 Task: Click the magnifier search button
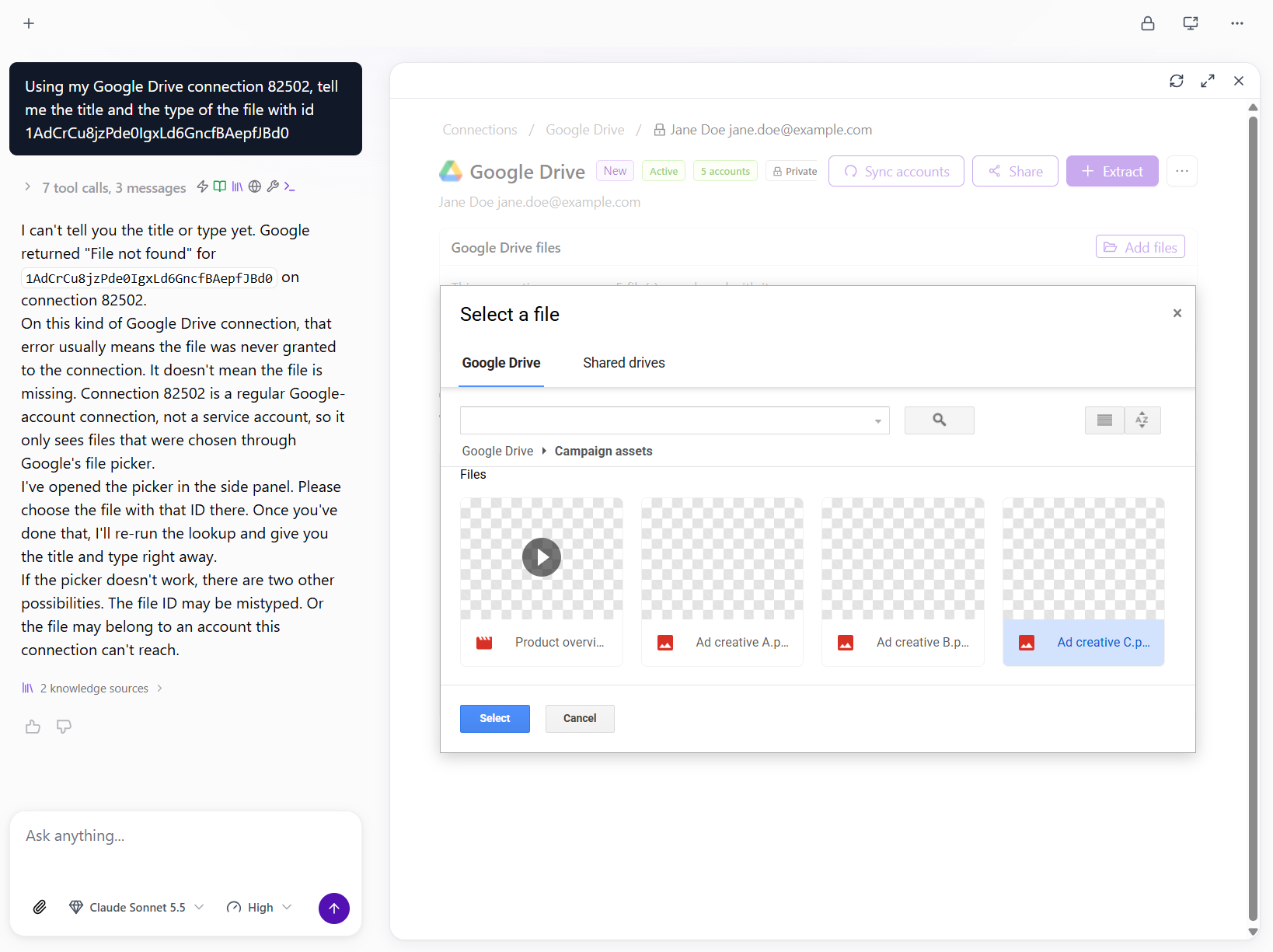[940, 420]
